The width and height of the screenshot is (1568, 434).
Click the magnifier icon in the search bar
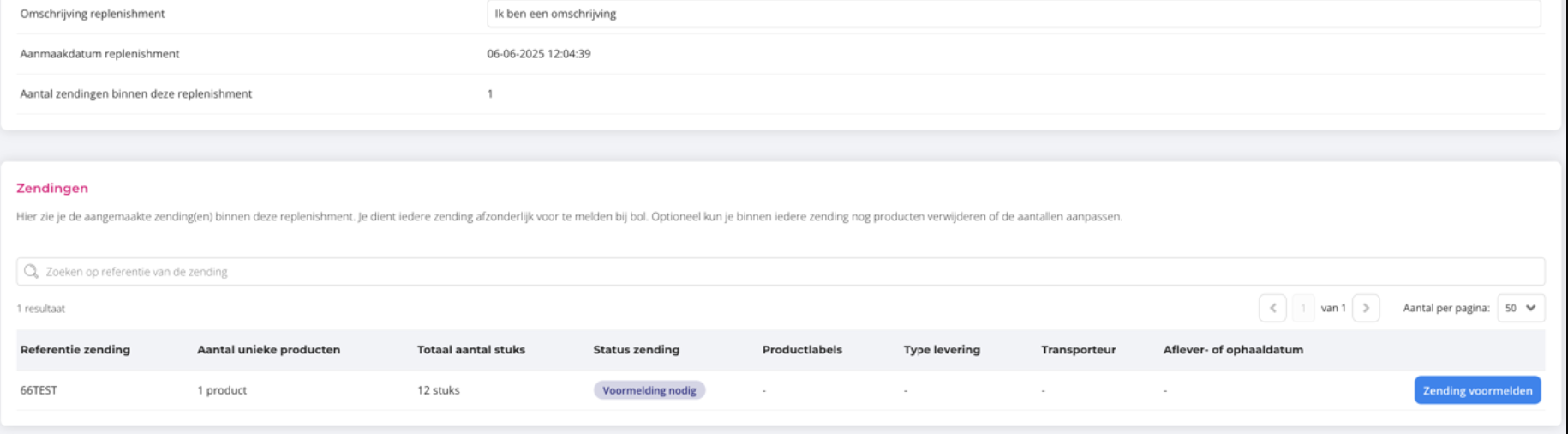click(31, 271)
